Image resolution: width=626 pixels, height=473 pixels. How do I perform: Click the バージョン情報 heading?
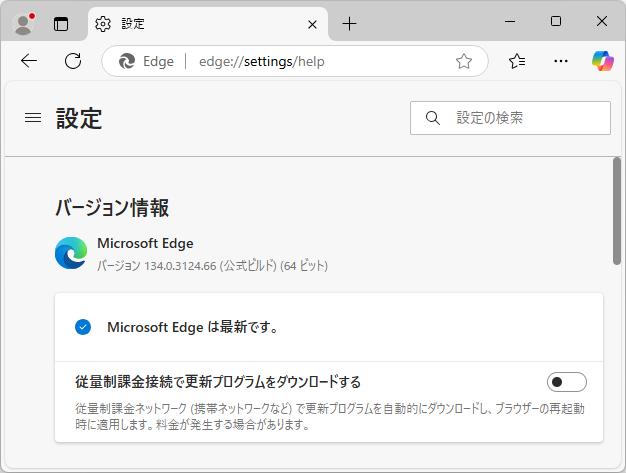pos(112,208)
